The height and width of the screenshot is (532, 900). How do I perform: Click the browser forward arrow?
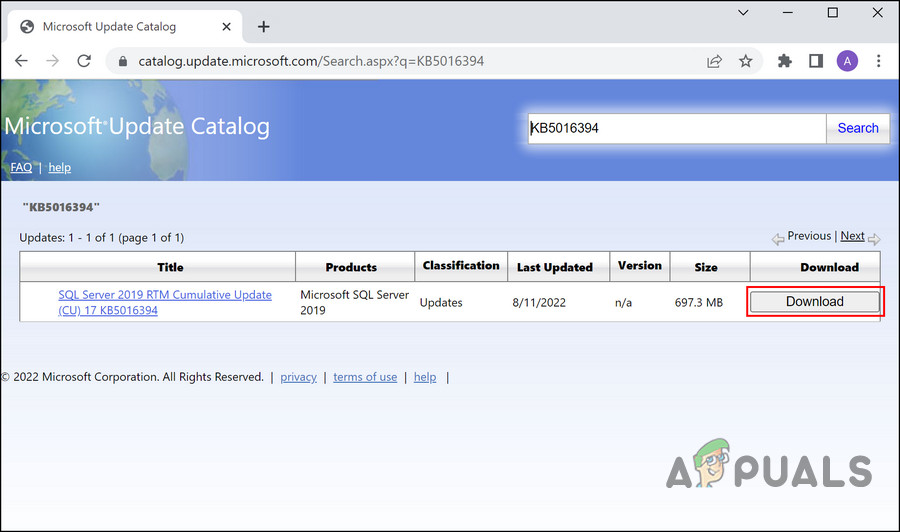(x=52, y=61)
